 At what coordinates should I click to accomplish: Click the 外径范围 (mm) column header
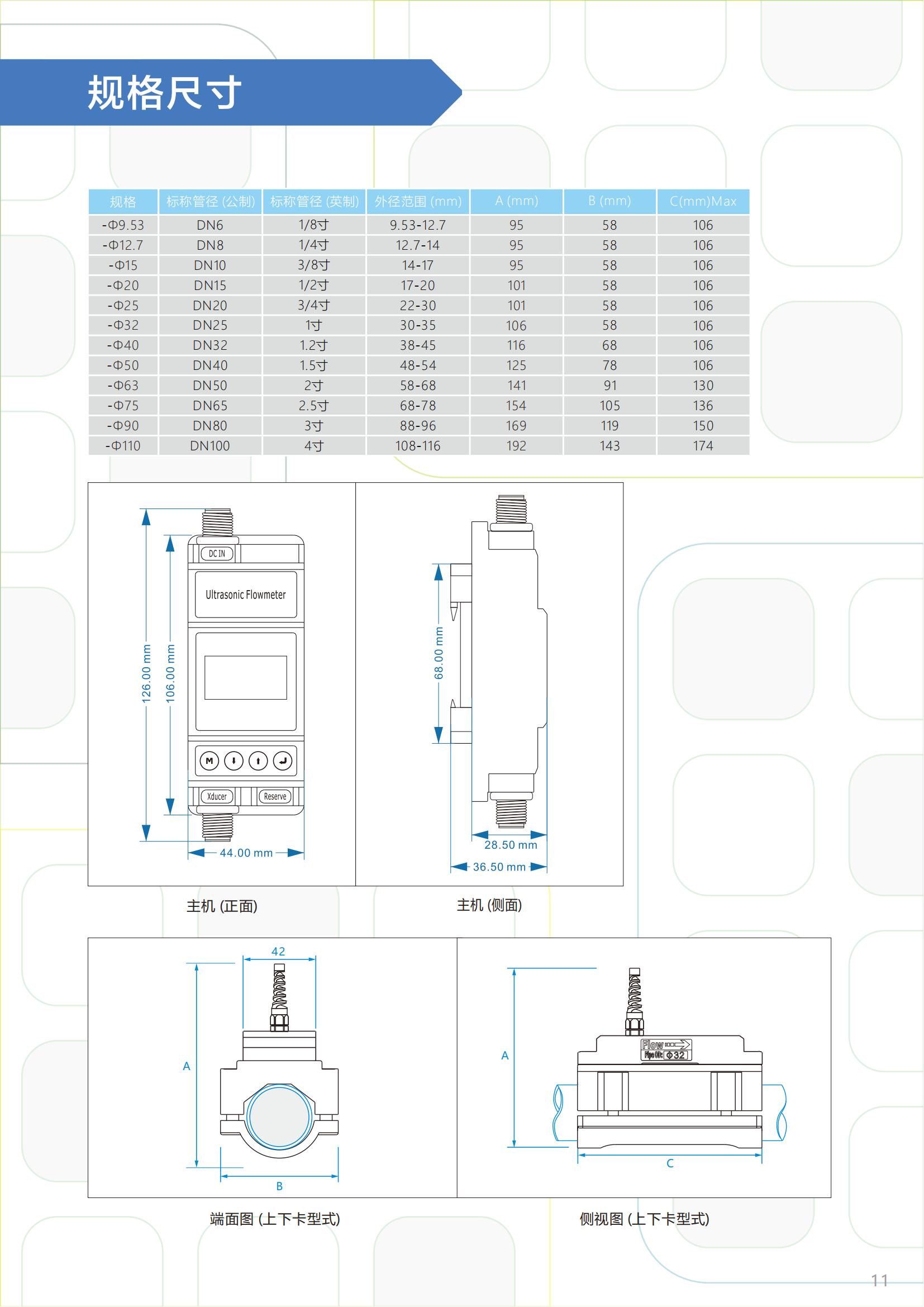[418, 202]
